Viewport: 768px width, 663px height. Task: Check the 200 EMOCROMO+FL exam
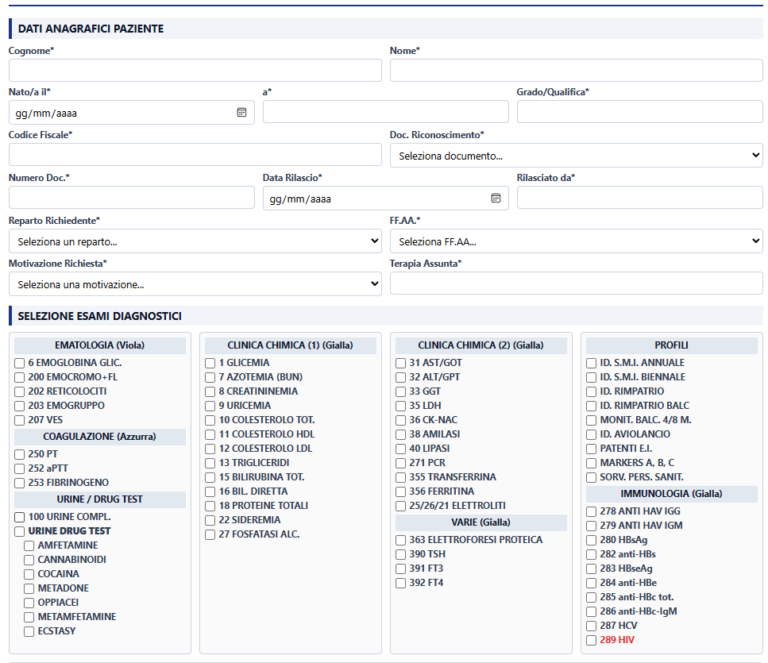pyautogui.click(x=20, y=378)
